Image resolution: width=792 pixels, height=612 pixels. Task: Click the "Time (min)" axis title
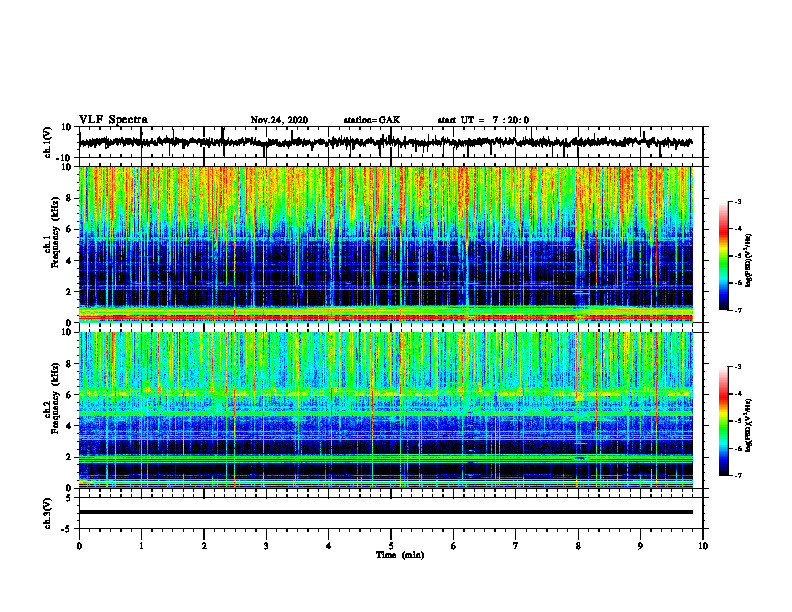tap(400, 555)
